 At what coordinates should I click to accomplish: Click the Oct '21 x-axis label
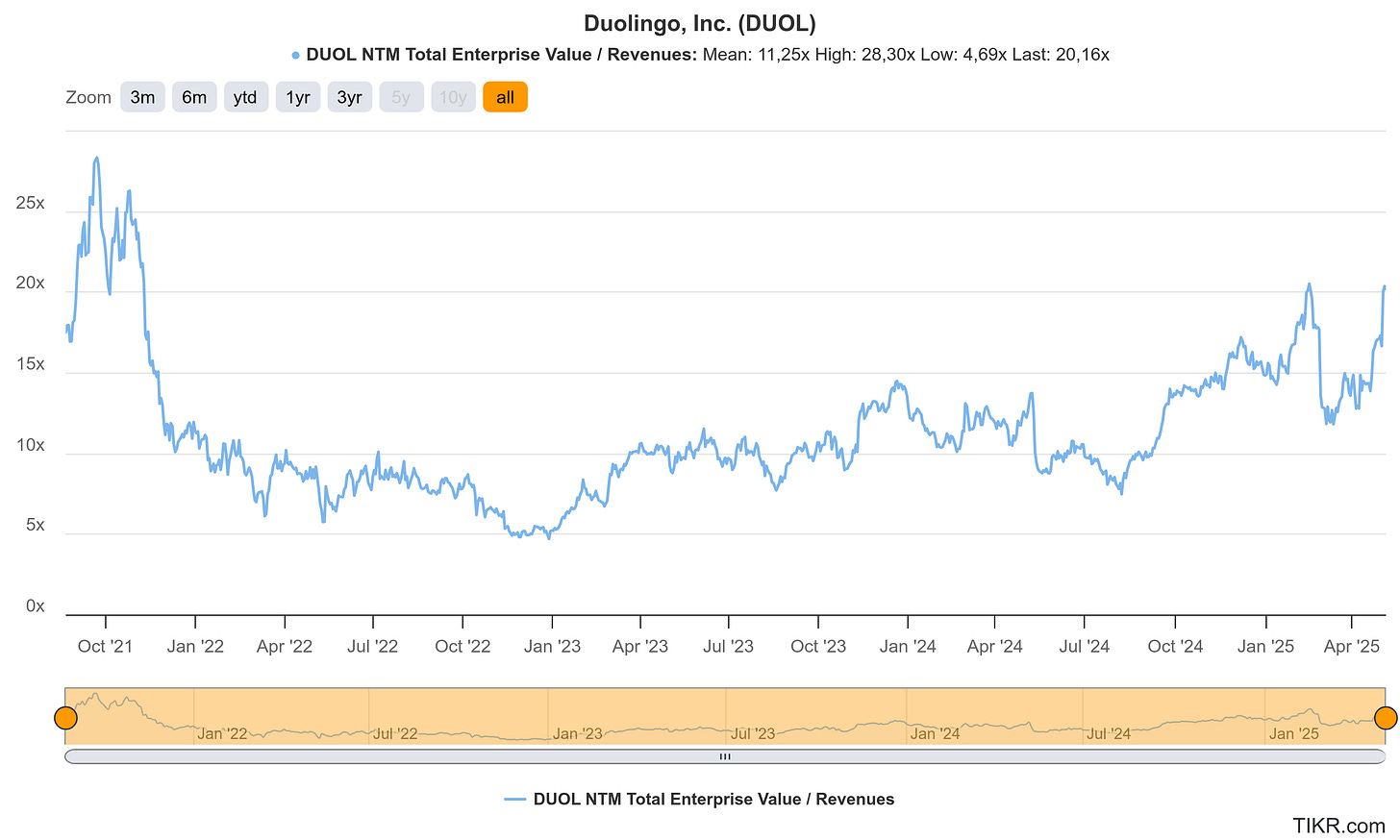(x=105, y=646)
